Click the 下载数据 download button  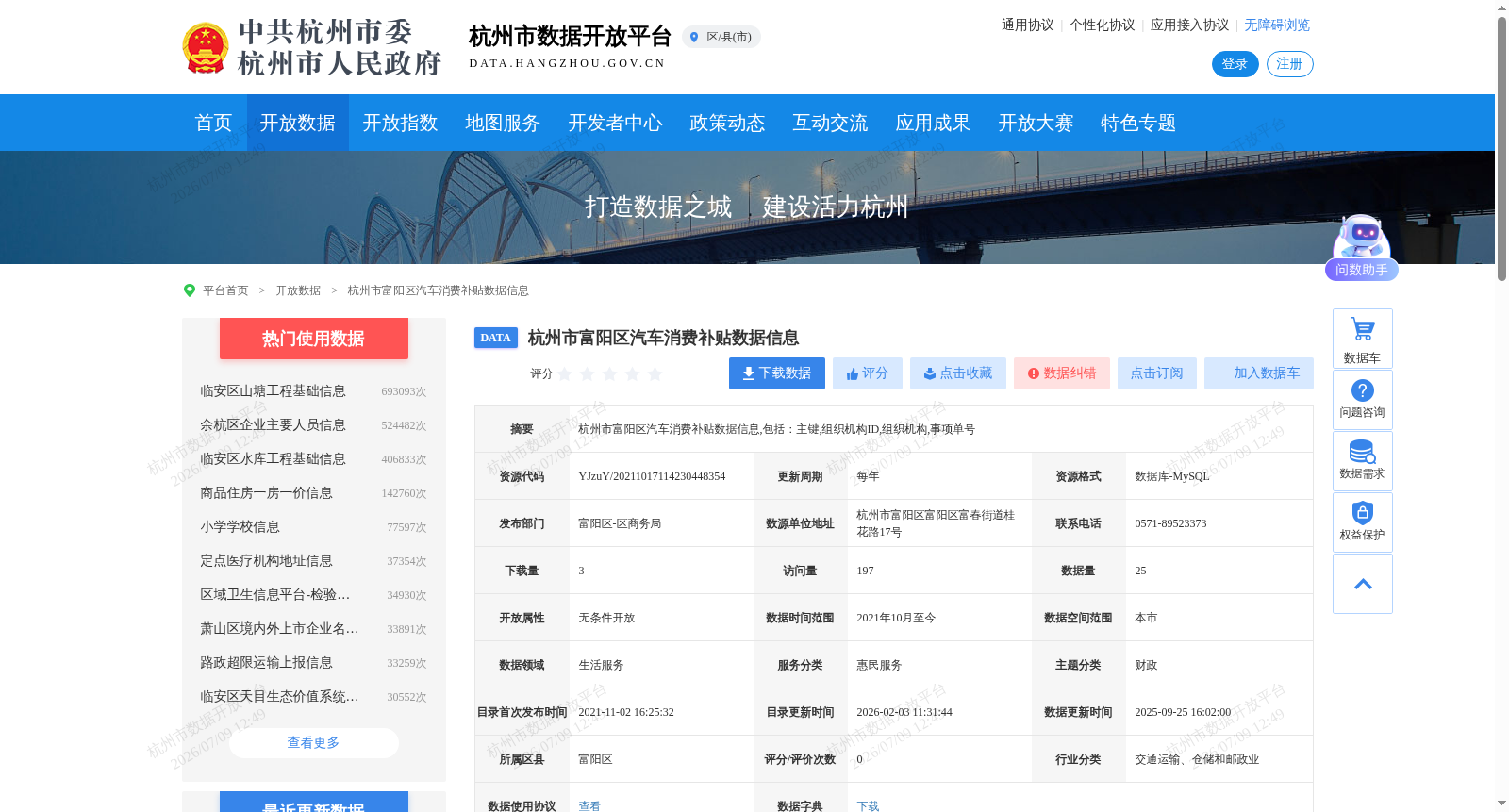(777, 373)
